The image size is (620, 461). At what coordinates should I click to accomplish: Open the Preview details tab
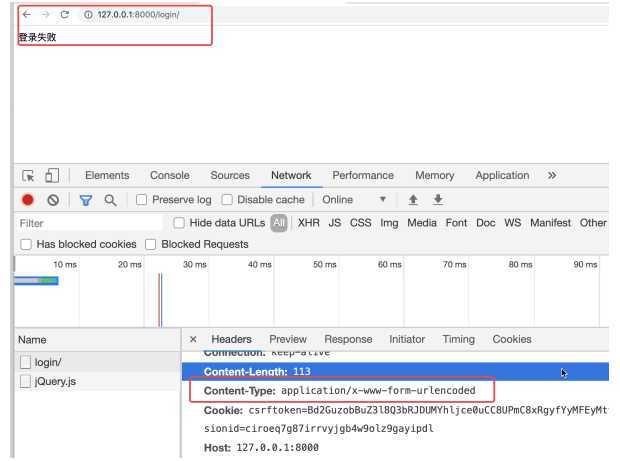288,339
